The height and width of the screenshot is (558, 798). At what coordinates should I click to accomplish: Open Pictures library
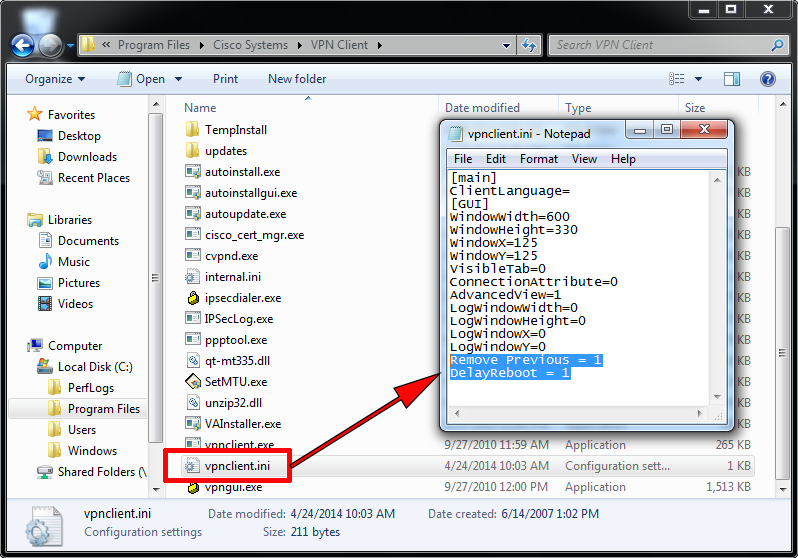point(69,283)
